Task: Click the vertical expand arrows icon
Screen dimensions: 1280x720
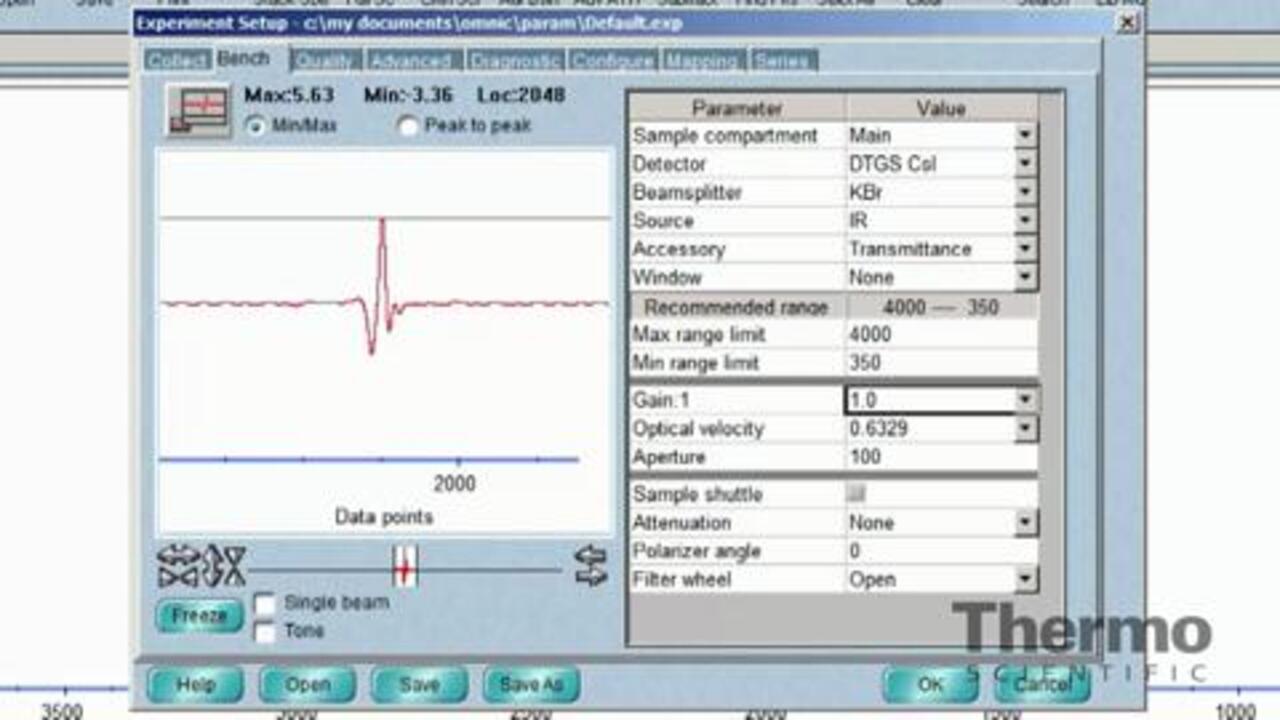Action: click(212, 566)
